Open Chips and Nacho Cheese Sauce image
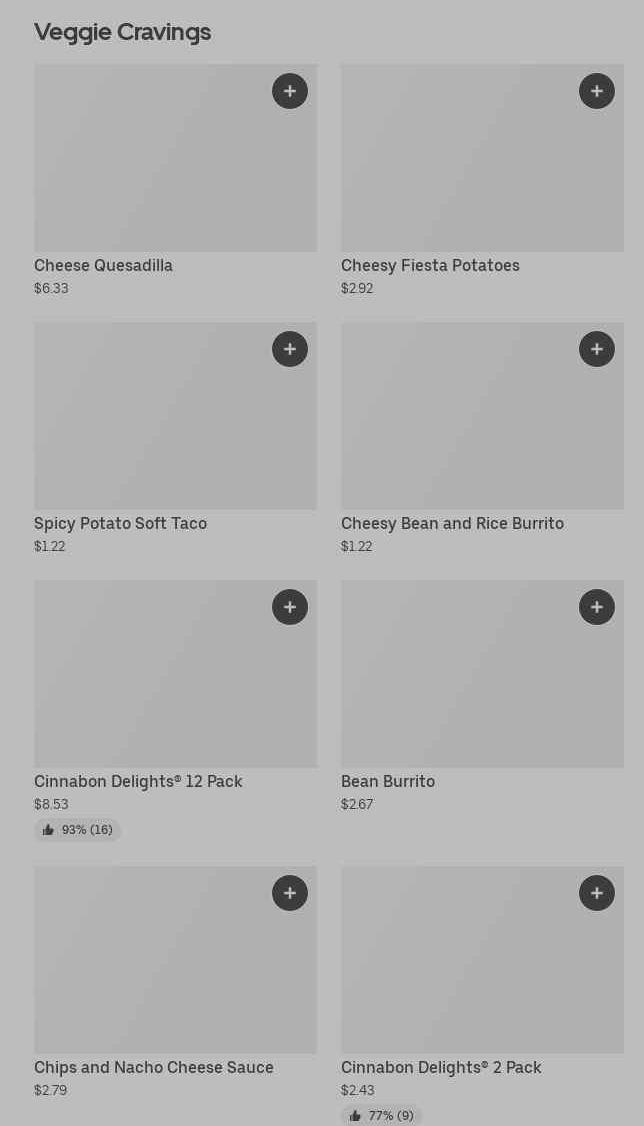644x1126 pixels. tap(160, 968)
